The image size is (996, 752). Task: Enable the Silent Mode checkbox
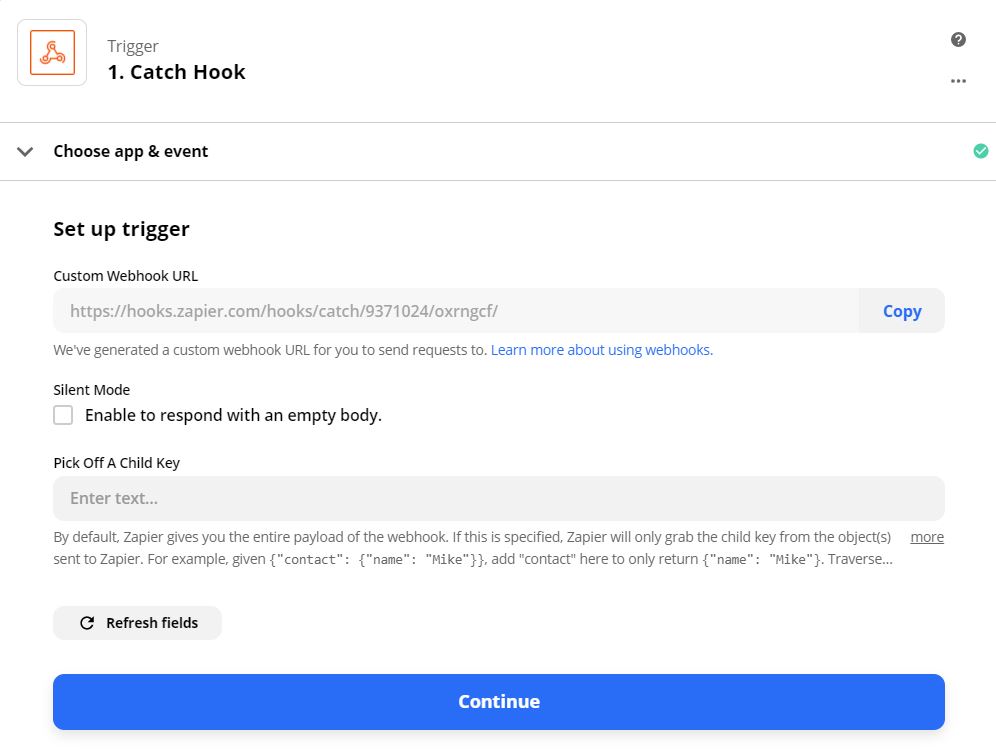pyautogui.click(x=63, y=415)
